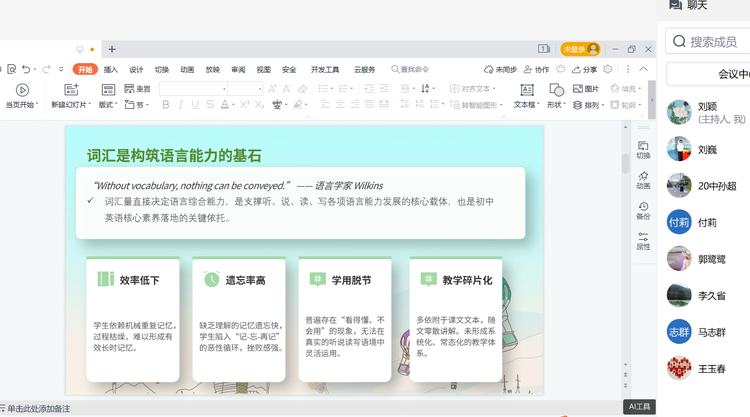Open the quick access customize arrow
Image resolution: width=750 pixels, height=417 pixels.
point(61,69)
